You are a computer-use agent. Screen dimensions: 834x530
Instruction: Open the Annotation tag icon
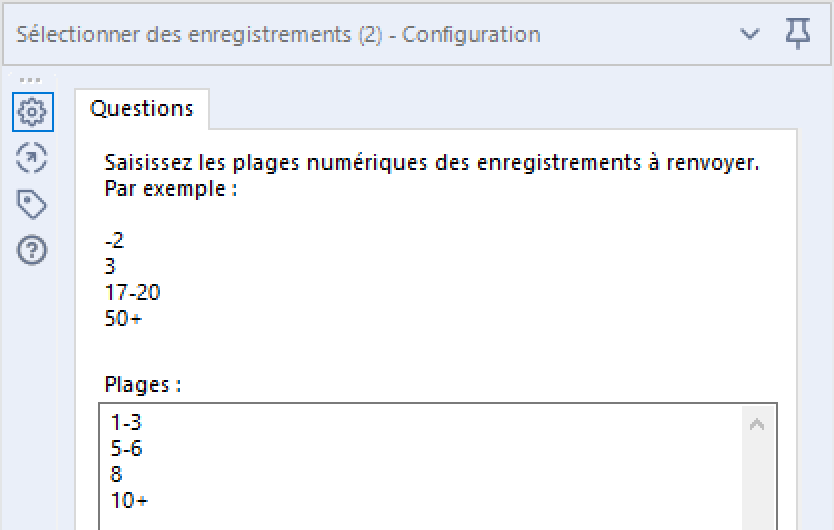pos(32,204)
